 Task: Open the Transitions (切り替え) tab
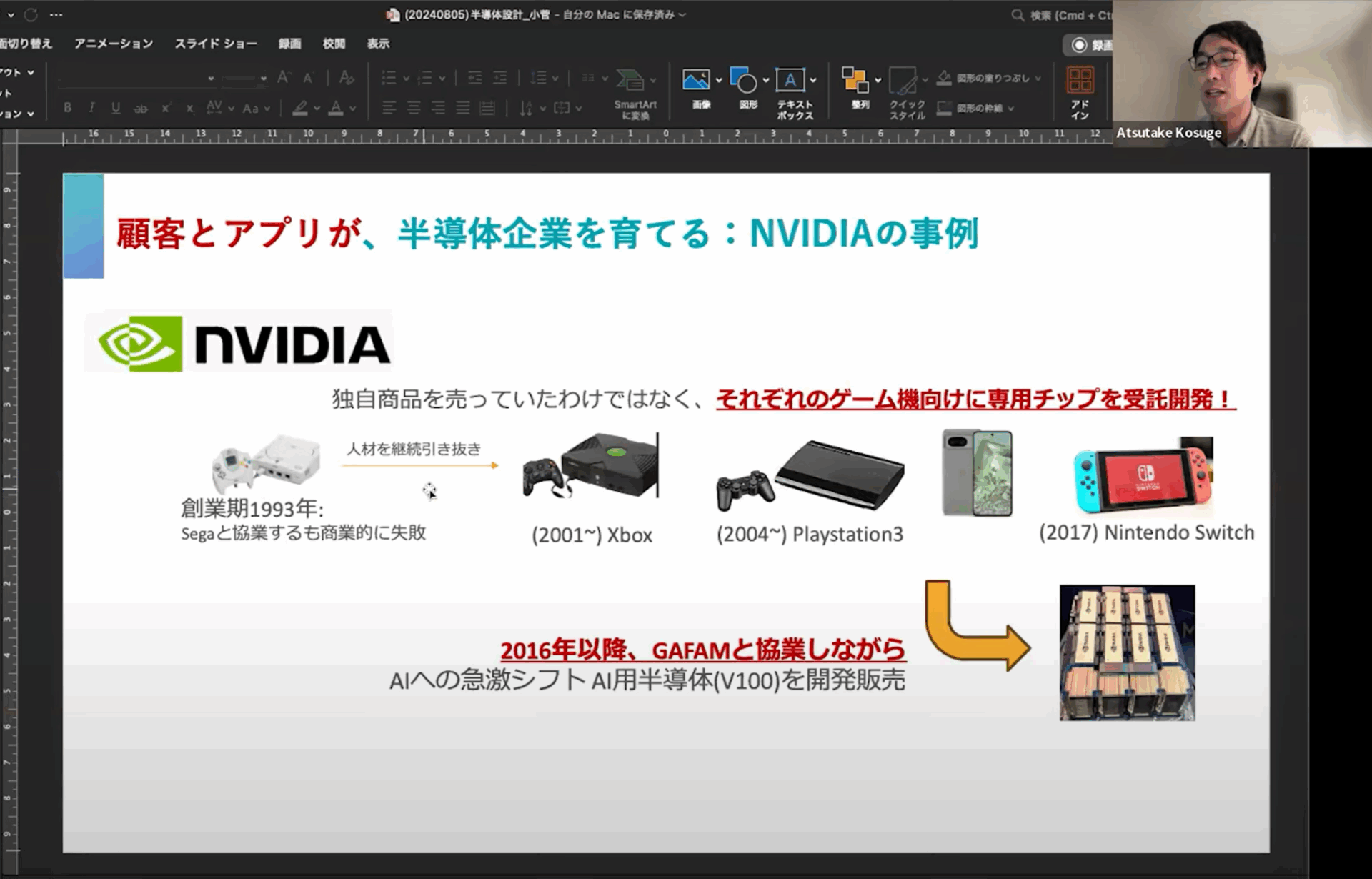click(26, 44)
